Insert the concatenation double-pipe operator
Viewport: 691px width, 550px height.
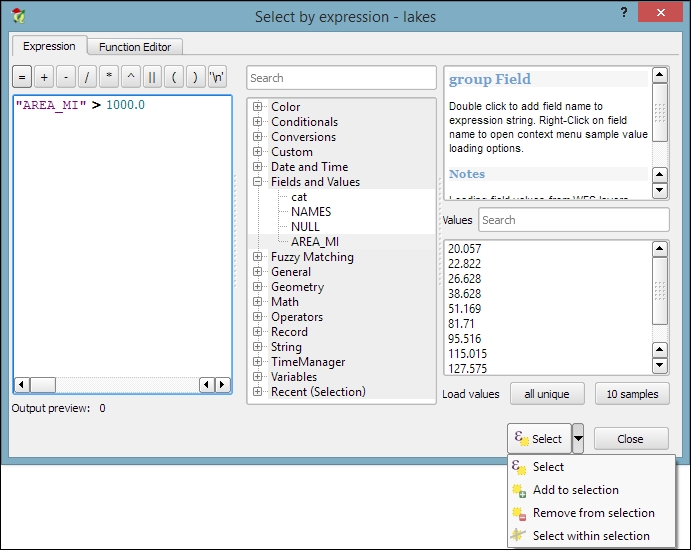coord(152,77)
